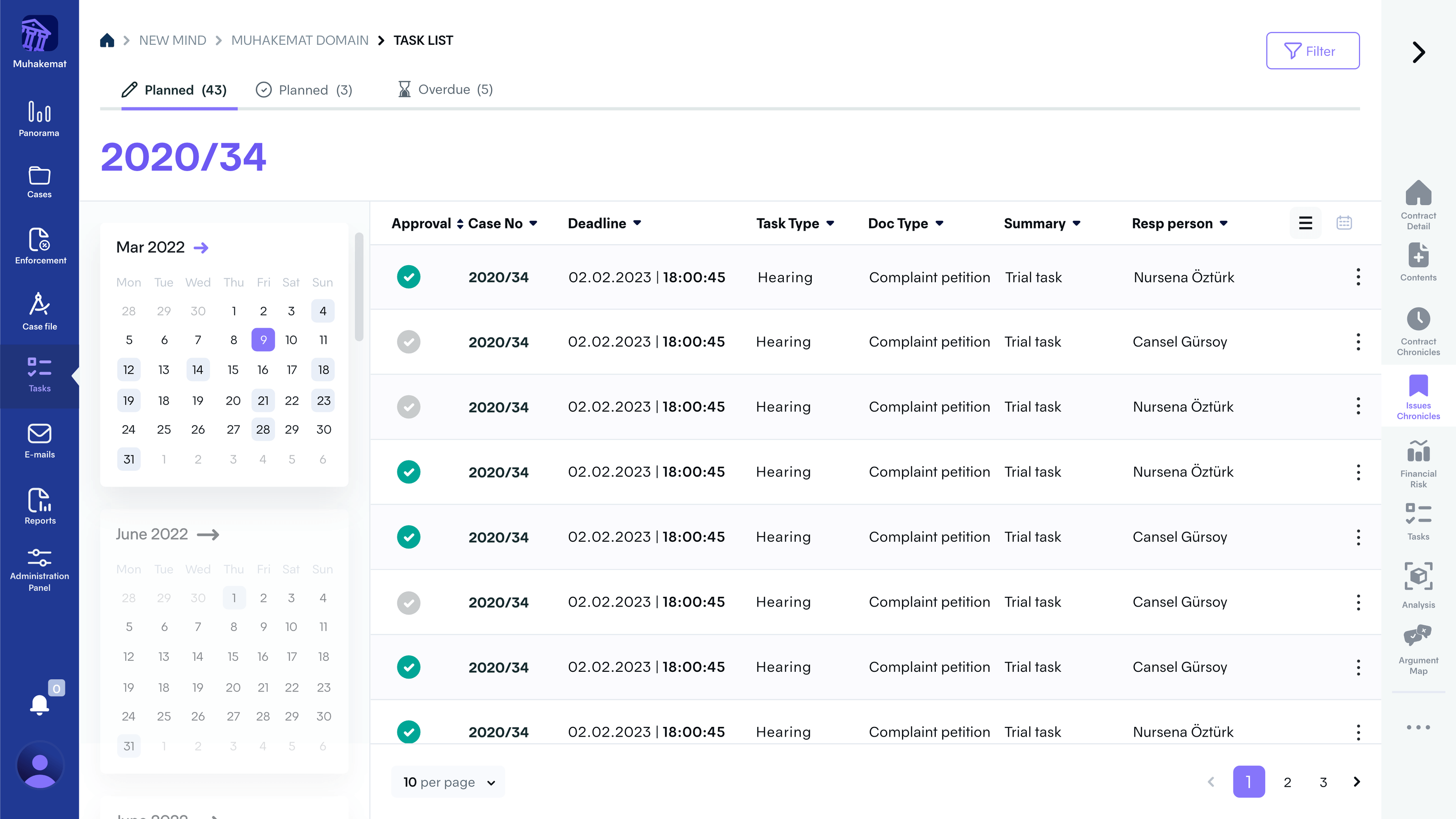Click the notification bell icon
1456x819 pixels.
coord(39,705)
